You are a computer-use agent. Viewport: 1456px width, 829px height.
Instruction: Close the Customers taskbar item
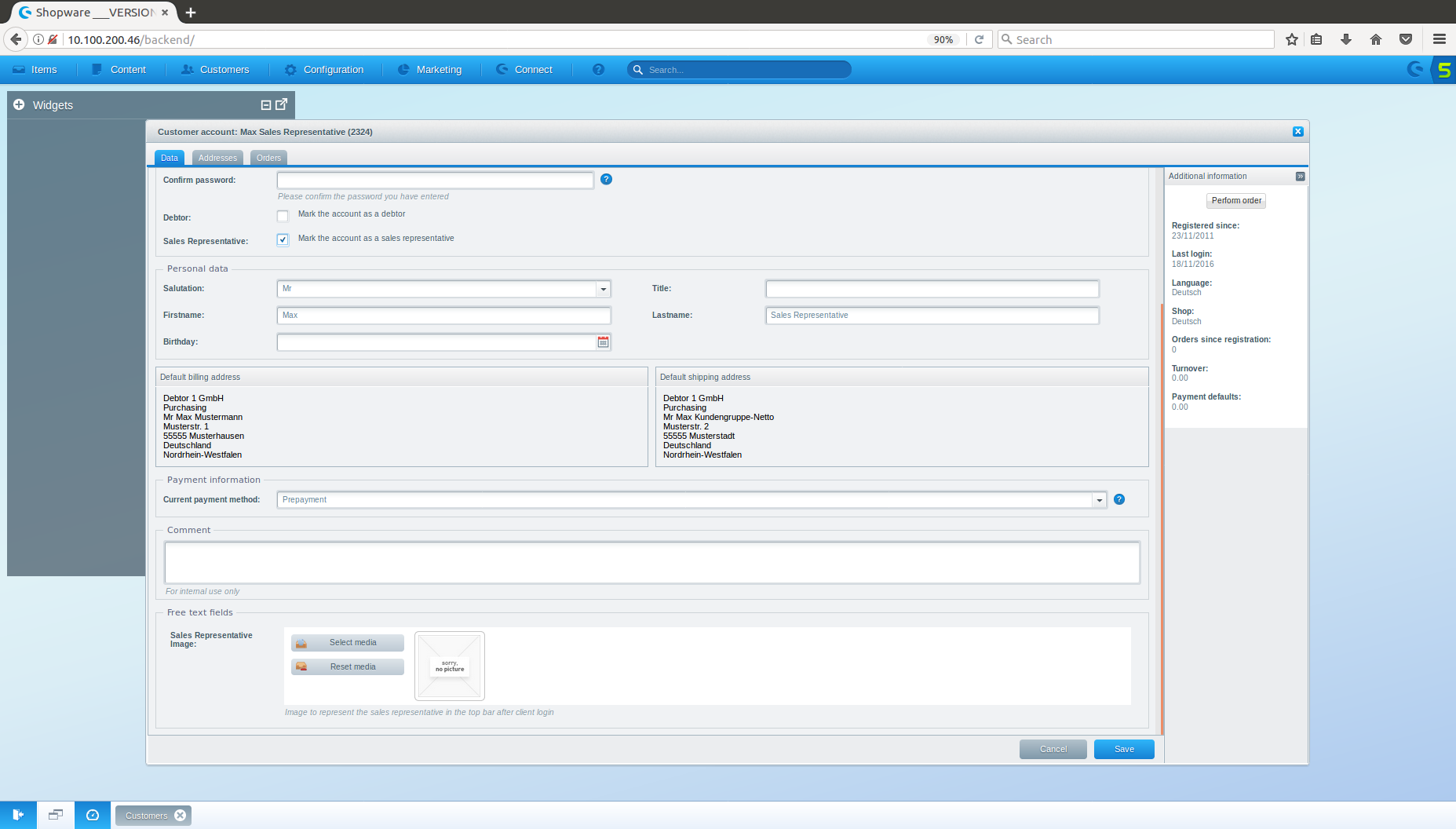tap(181, 815)
